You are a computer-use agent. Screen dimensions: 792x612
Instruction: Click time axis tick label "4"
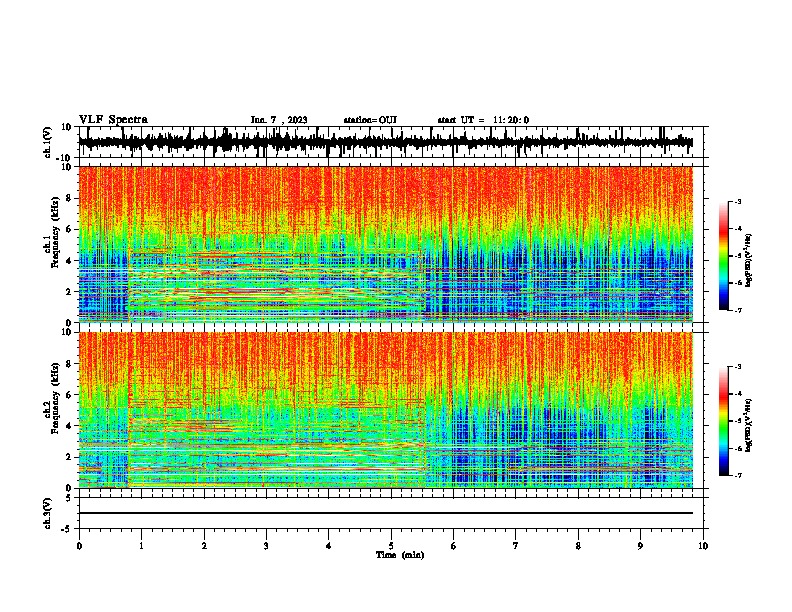(329, 546)
